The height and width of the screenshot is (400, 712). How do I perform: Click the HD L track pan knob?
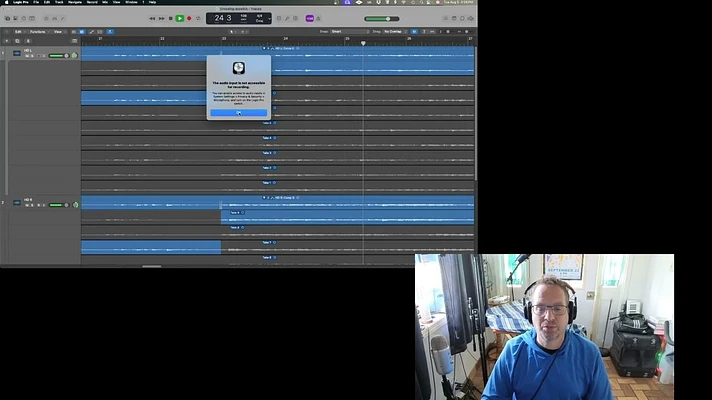pos(74,55)
